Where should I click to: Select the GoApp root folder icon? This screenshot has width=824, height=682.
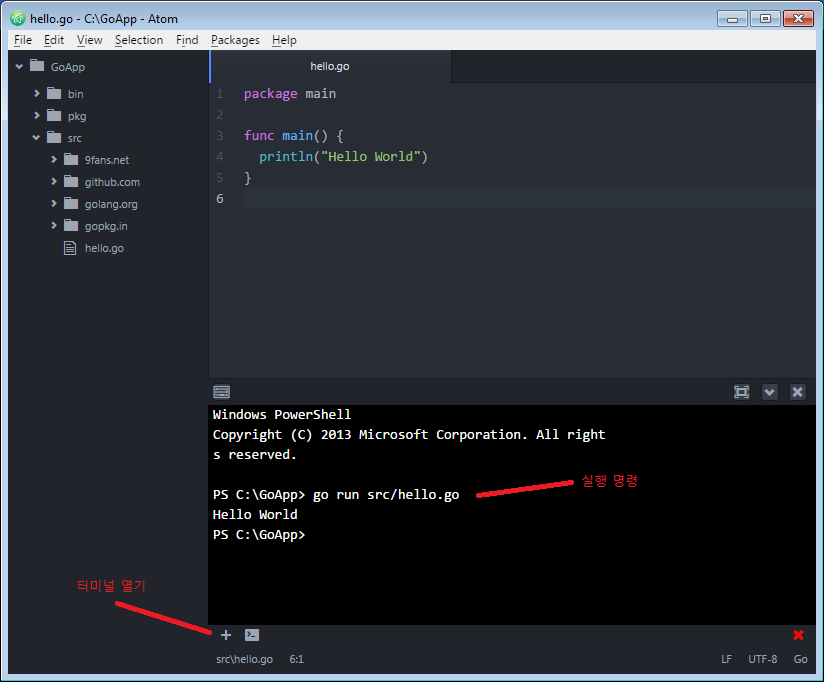(38, 66)
